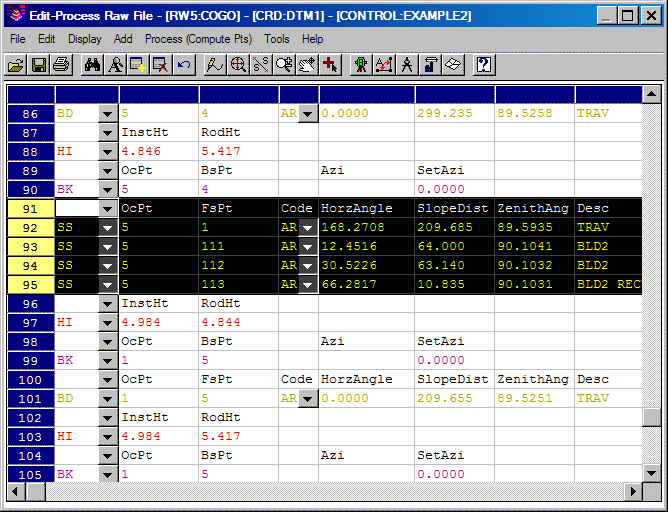Click rod height cell 4.844
668x512 pixels.
tap(239, 322)
